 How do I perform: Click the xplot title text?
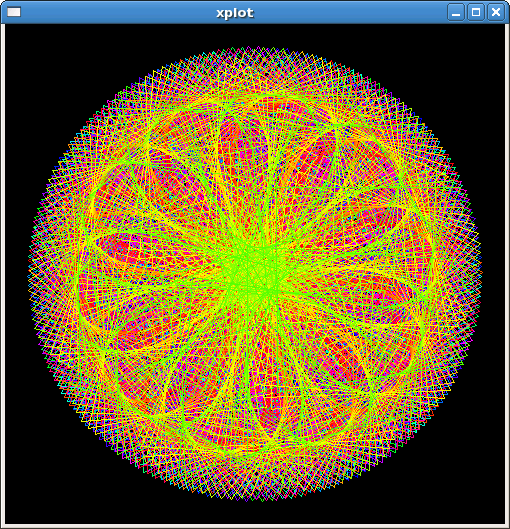235,13
